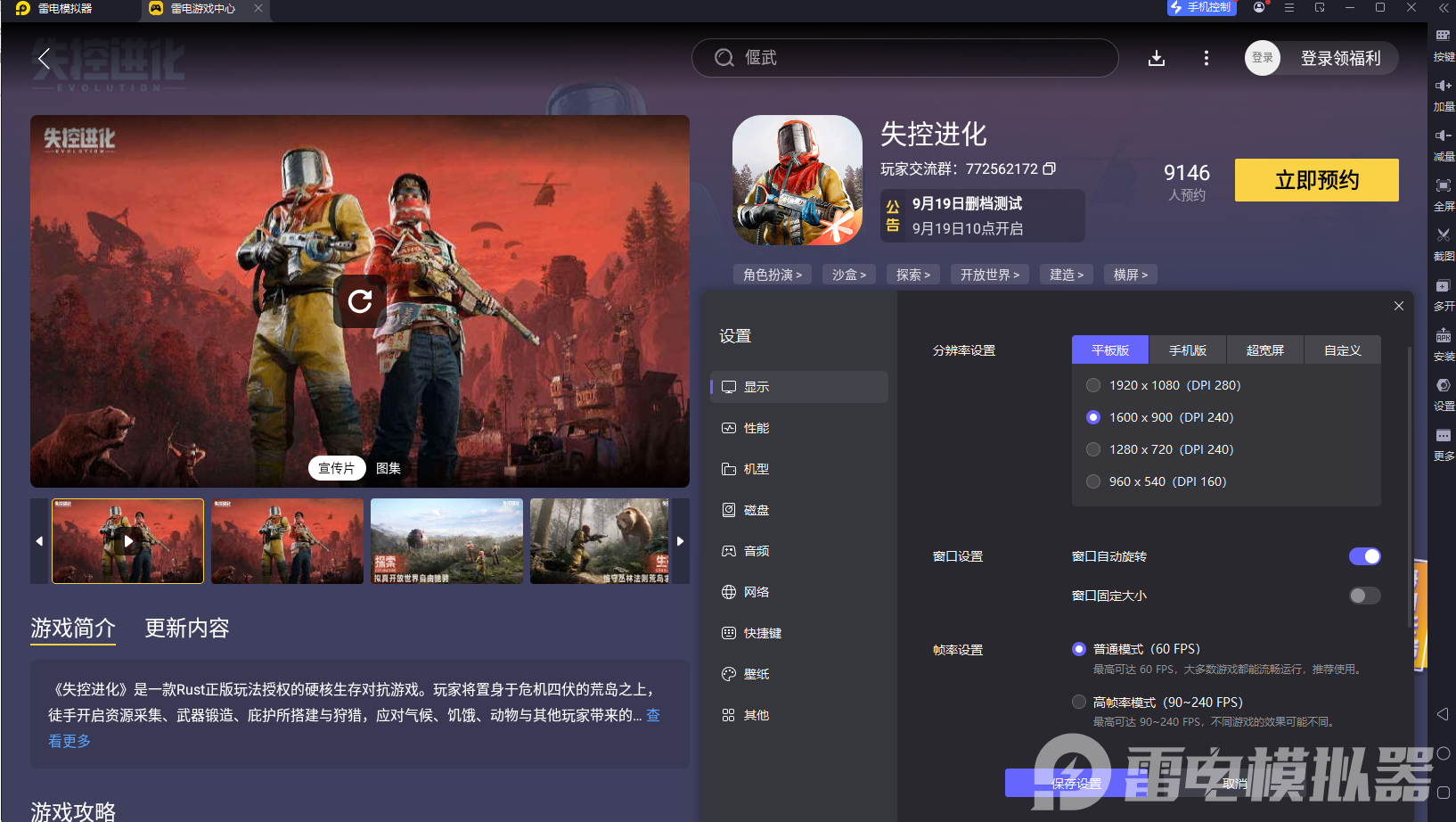Expand the 开放世界 tag

pyautogui.click(x=990, y=275)
